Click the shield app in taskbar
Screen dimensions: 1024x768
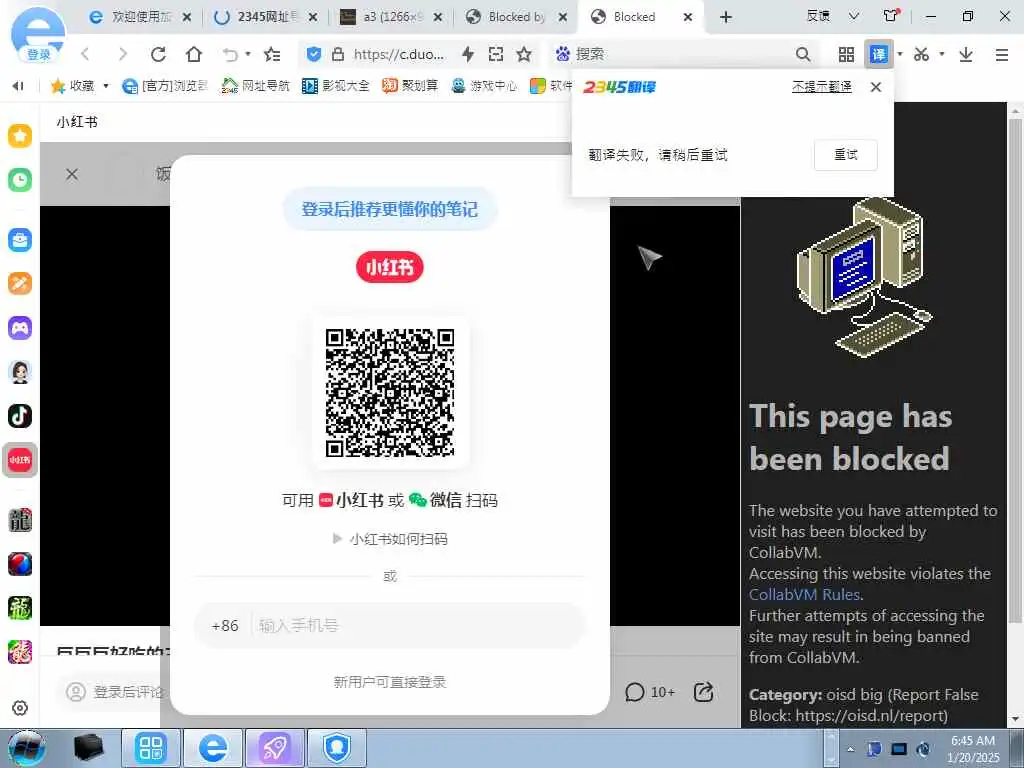point(337,748)
